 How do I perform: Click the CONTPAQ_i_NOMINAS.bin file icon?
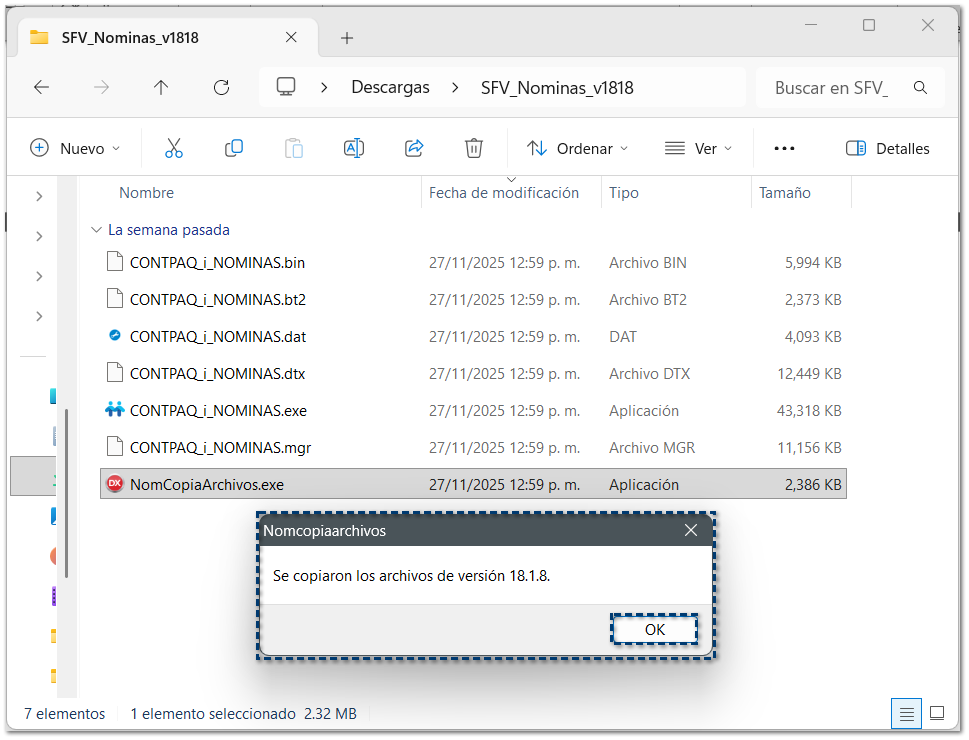tap(115, 262)
